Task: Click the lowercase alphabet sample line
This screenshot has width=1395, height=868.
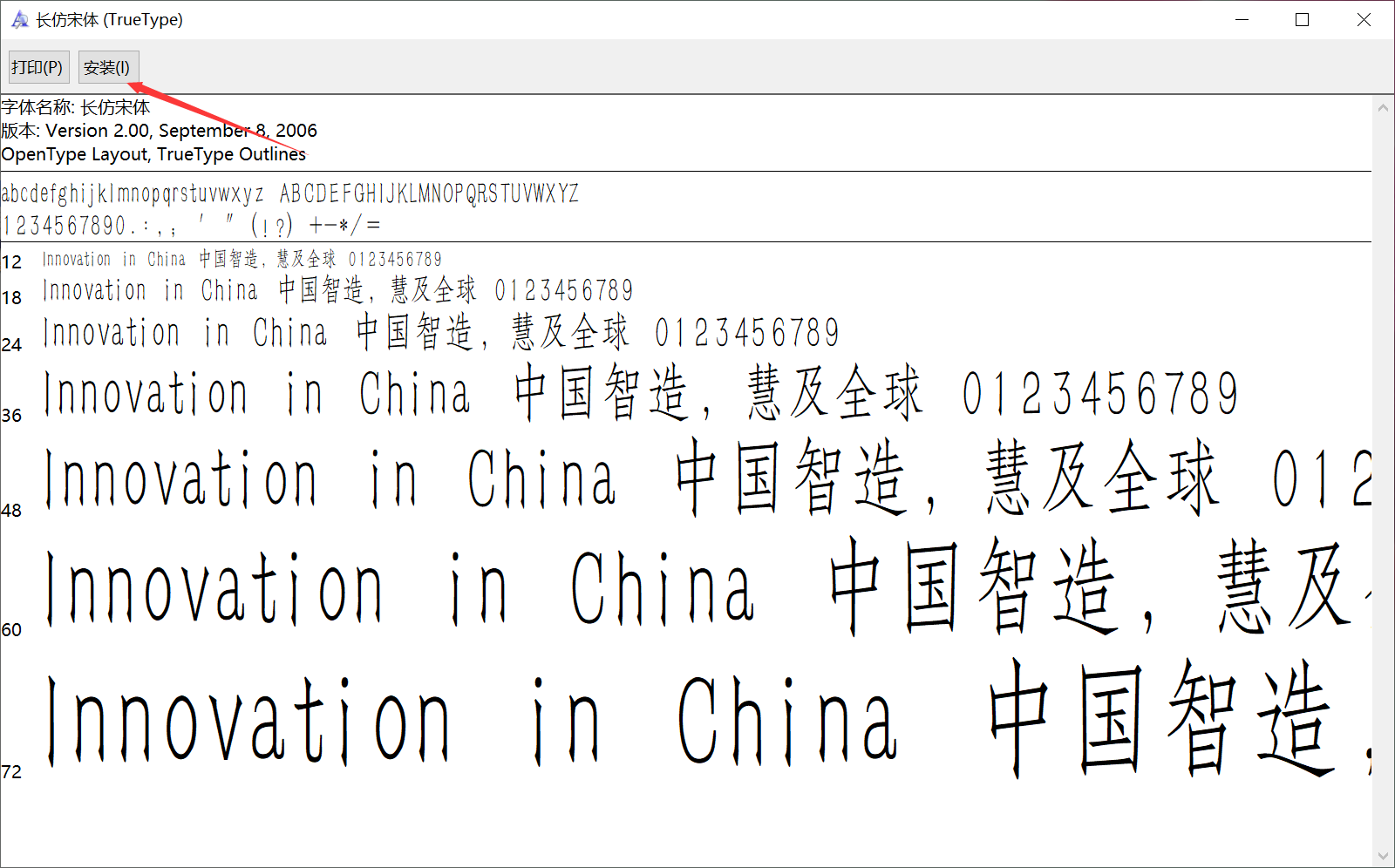Action: click(x=290, y=193)
